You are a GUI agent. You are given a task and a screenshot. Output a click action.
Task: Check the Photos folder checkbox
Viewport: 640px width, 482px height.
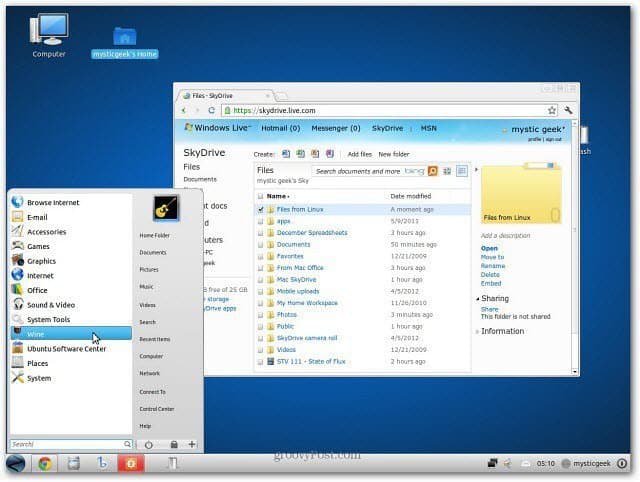click(x=260, y=315)
